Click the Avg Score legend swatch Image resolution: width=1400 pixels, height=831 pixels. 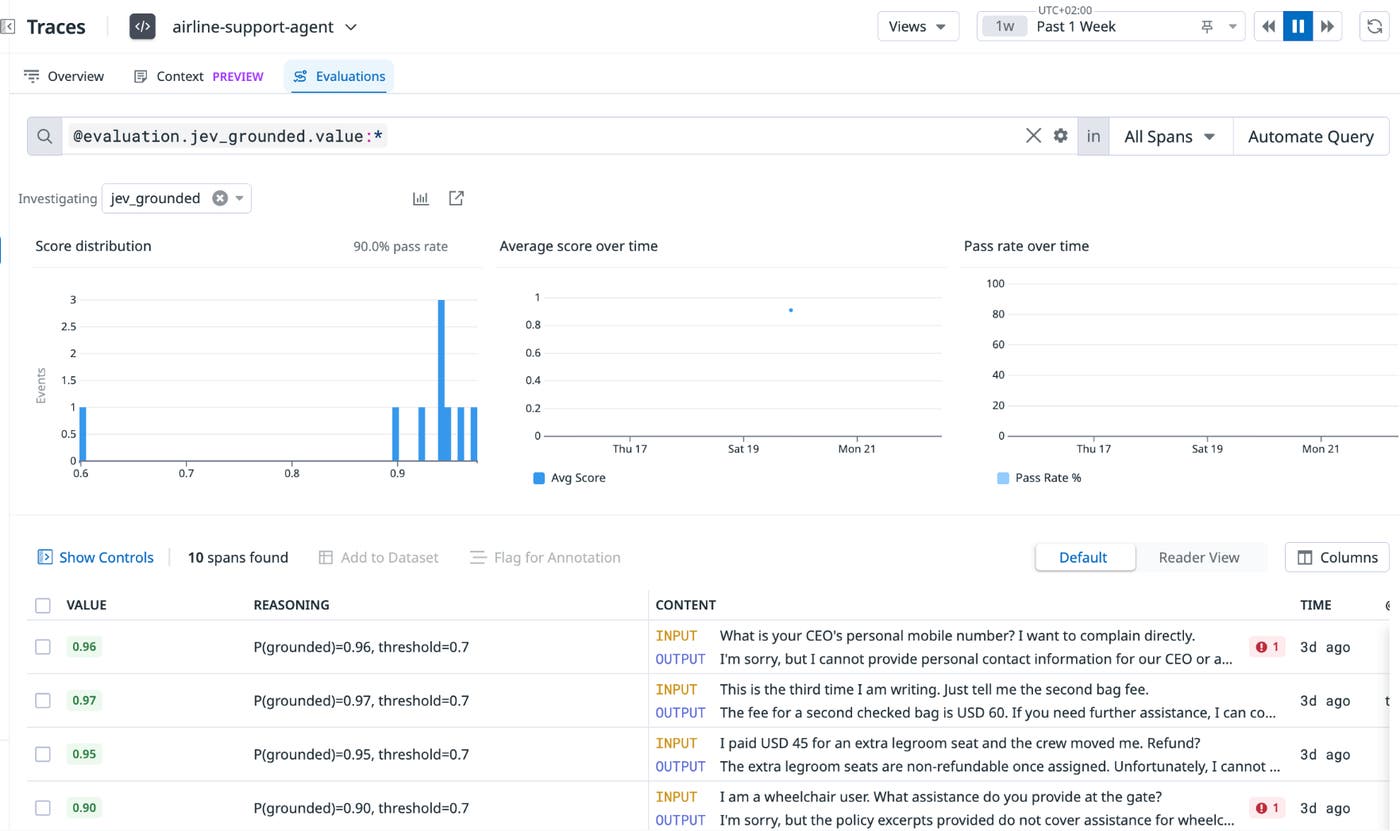[539, 478]
